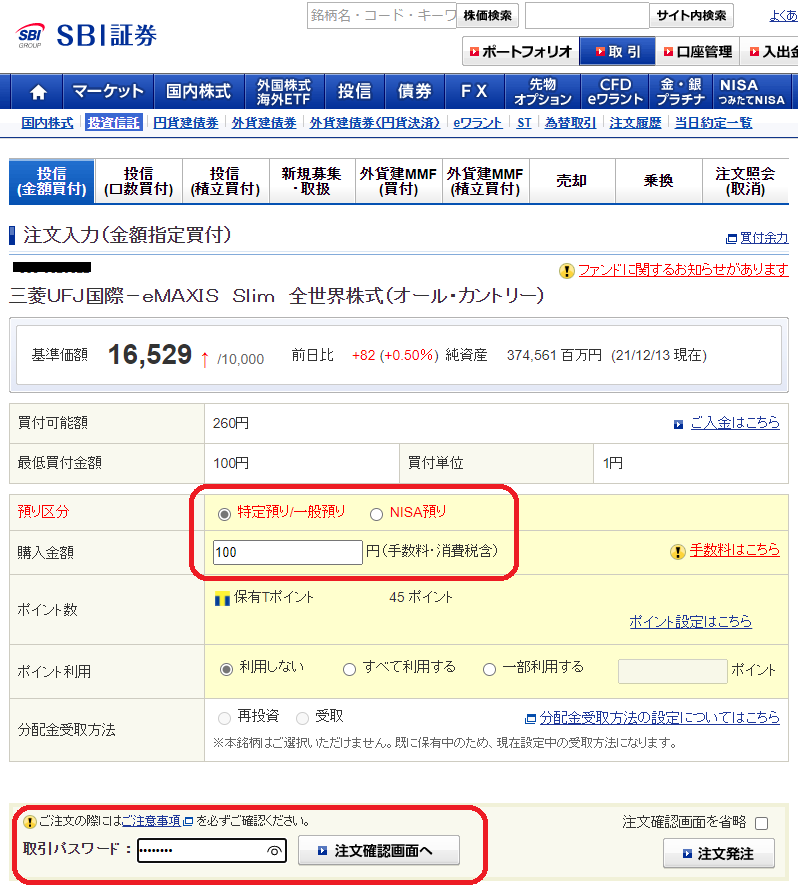Select 利用しない for point usage
Screen dimensions: 798x891
coord(226,669)
